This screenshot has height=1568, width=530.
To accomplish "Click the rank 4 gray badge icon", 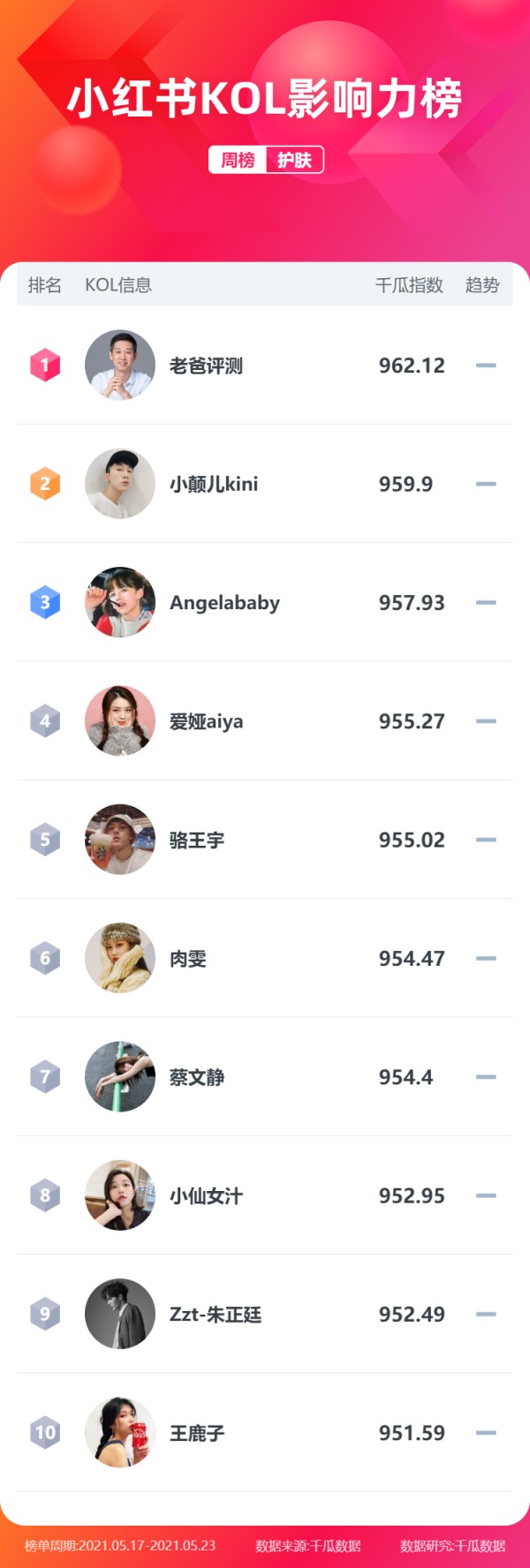I will (x=45, y=721).
